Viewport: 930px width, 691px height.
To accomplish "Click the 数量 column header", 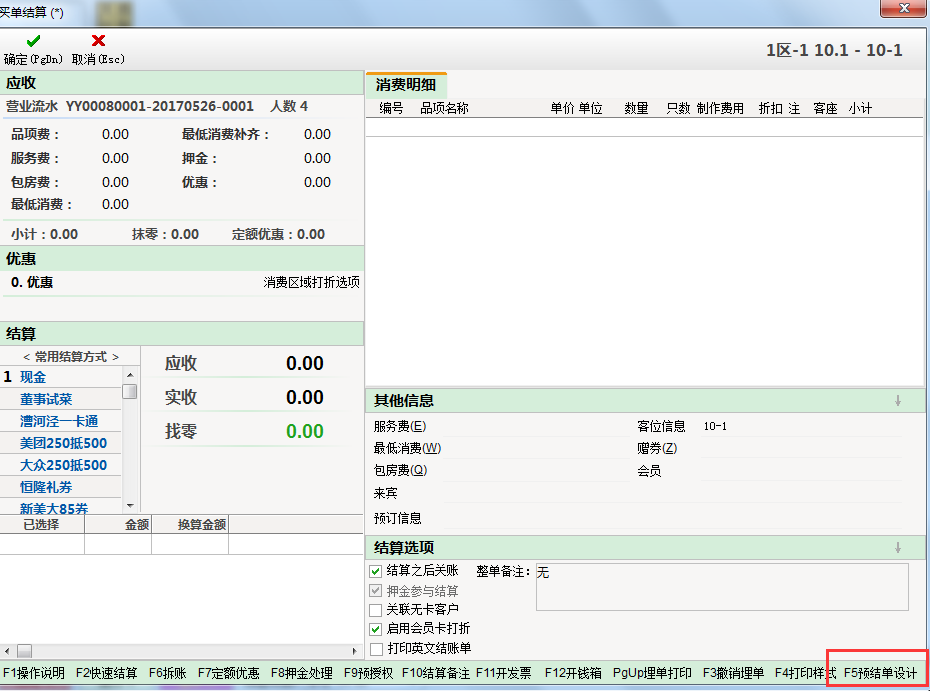I will (636, 108).
